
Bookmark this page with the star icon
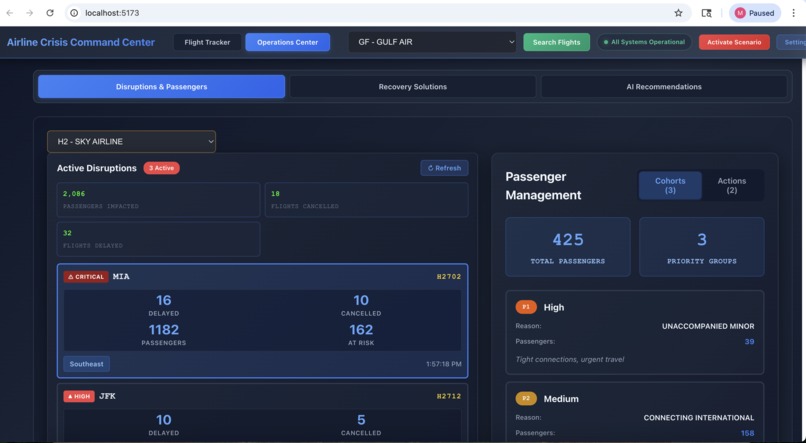(679, 13)
